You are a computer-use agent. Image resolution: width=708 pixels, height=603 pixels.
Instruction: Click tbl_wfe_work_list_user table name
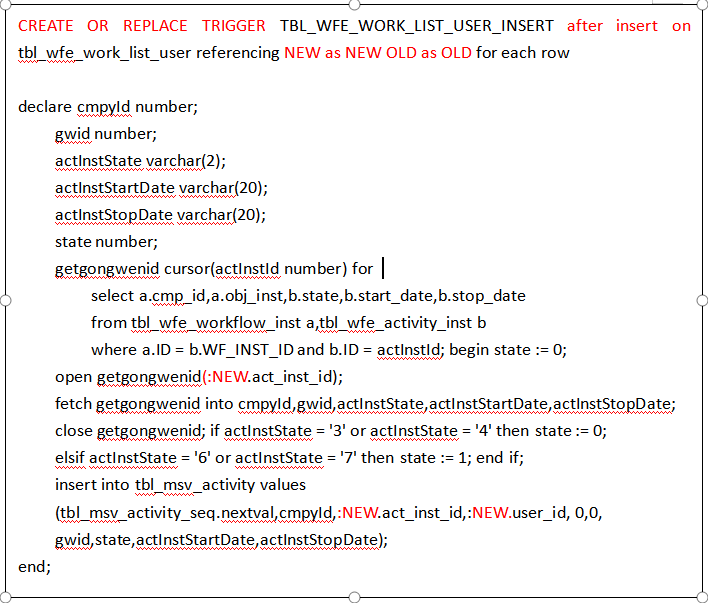(x=105, y=53)
